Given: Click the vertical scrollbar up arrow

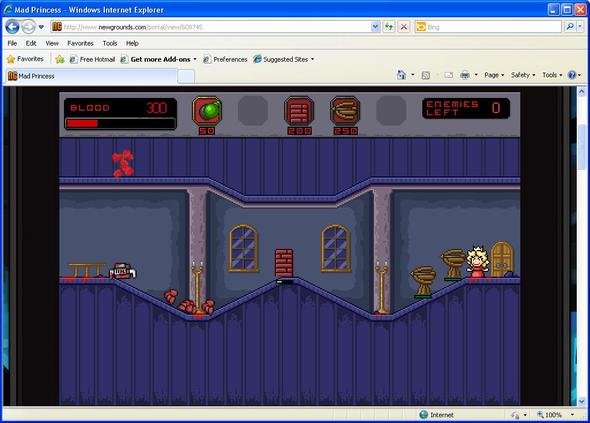Looking at the screenshot, I should point(581,91).
